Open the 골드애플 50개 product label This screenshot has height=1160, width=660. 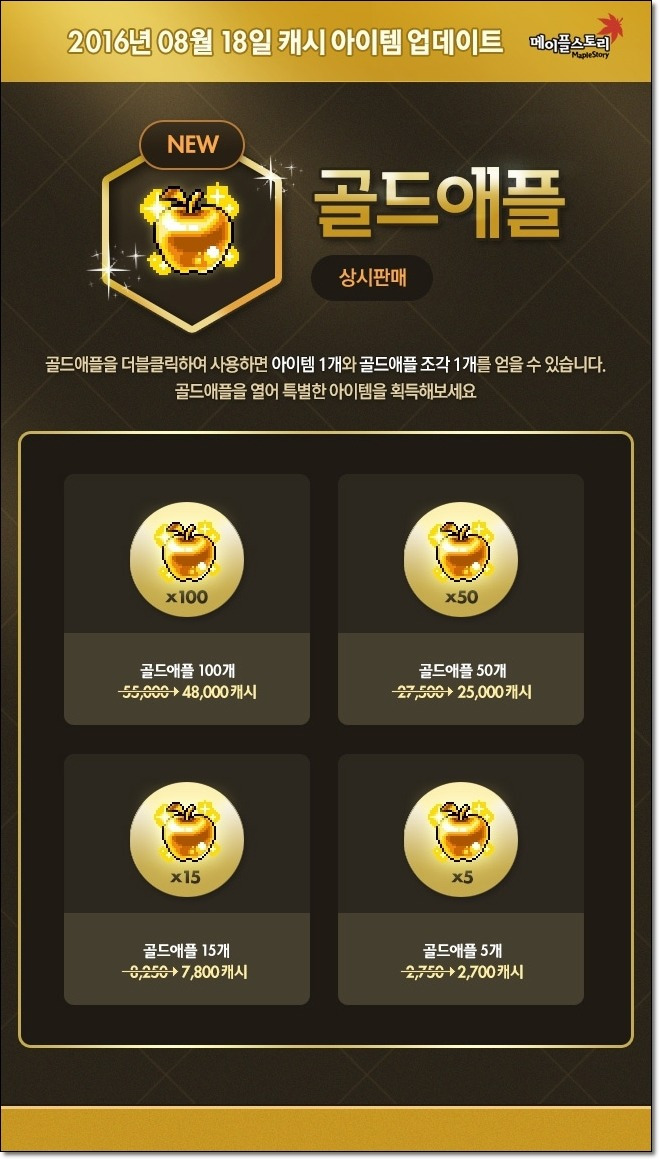pos(462,670)
